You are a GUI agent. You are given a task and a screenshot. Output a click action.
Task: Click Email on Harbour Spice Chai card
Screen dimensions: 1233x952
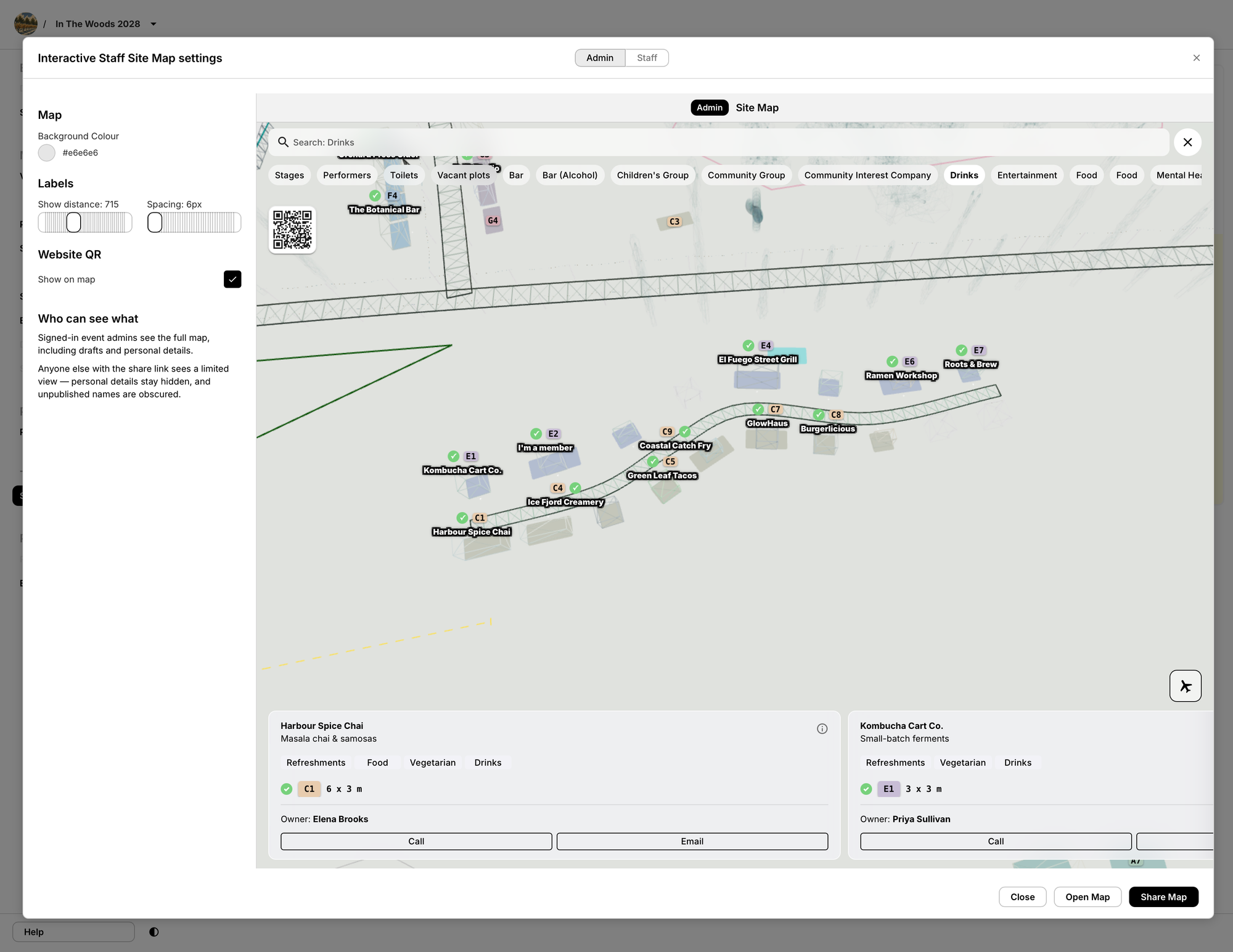click(692, 842)
